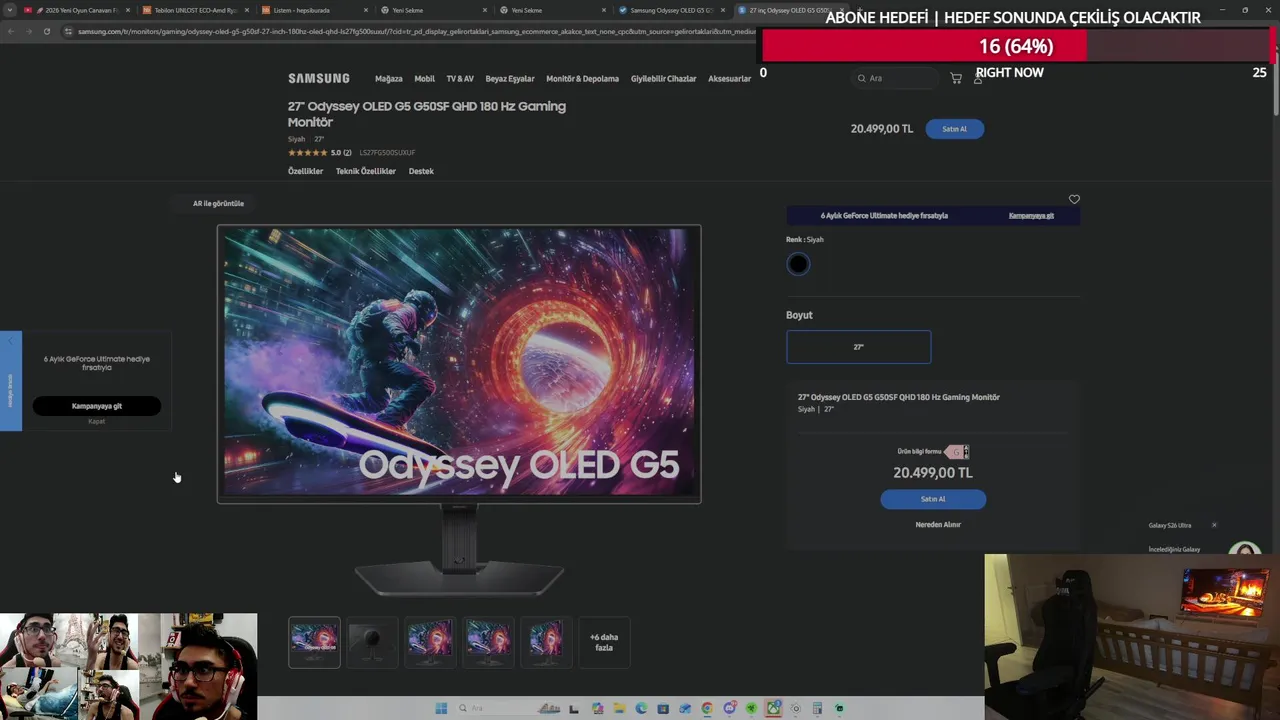Open the Beyaz Eşyalar menu
The width and height of the screenshot is (1280, 720).
510,79
